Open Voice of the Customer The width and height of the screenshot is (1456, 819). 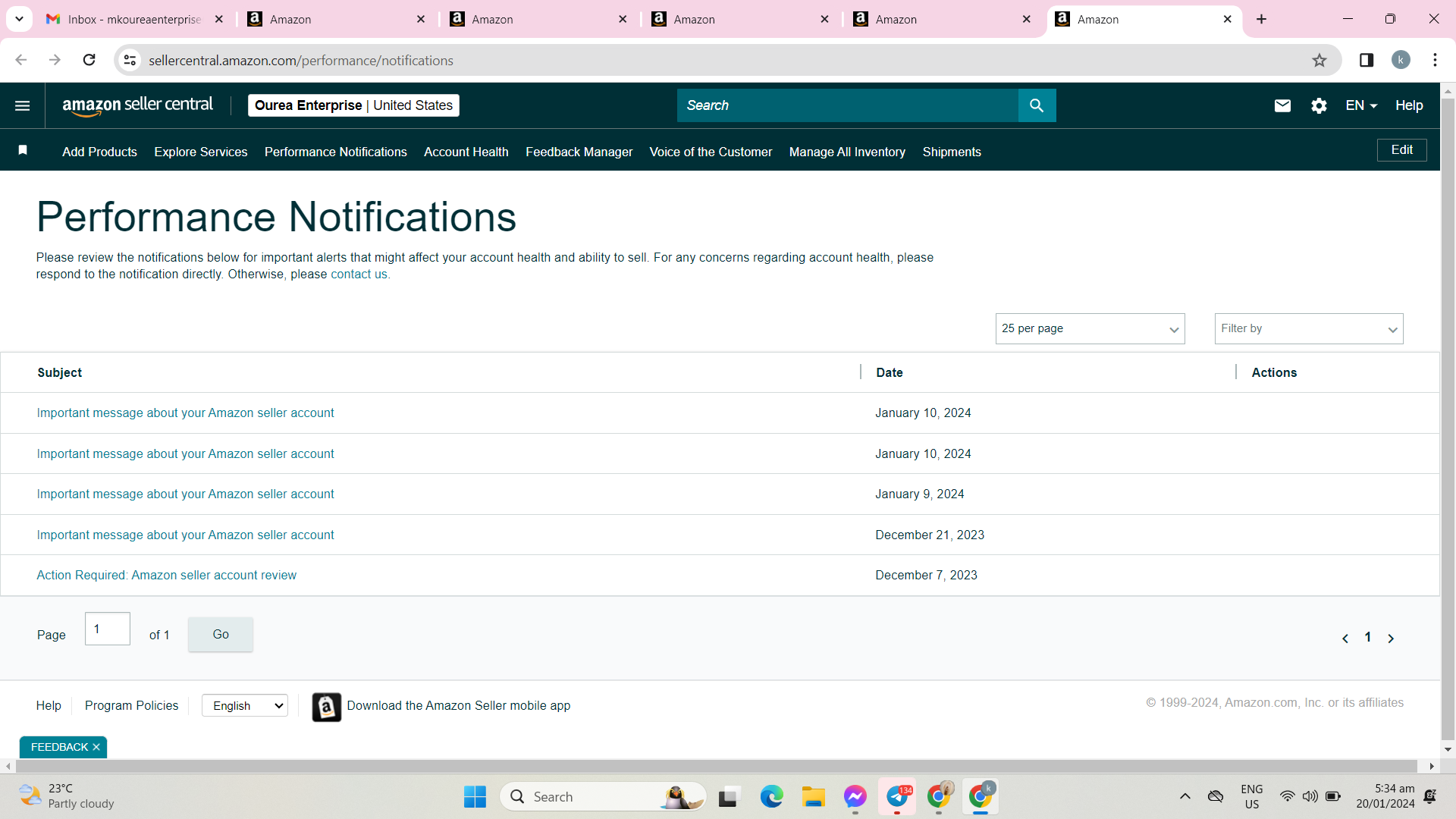(x=711, y=152)
